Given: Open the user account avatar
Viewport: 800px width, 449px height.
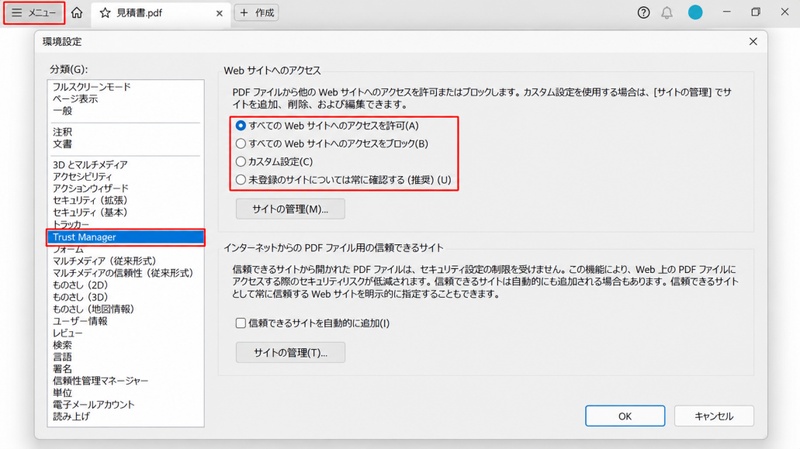Looking at the screenshot, I should tap(695, 13).
